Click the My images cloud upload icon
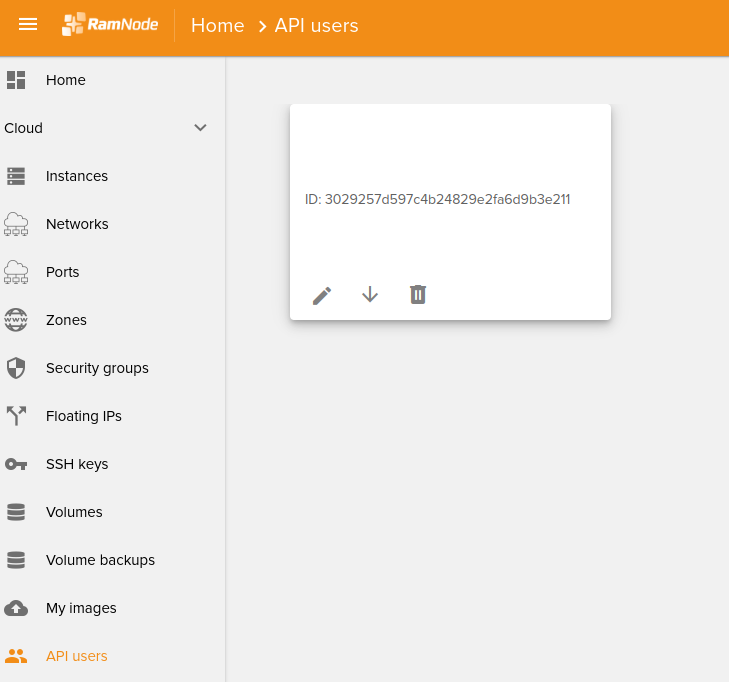The image size is (729, 682). [16, 608]
